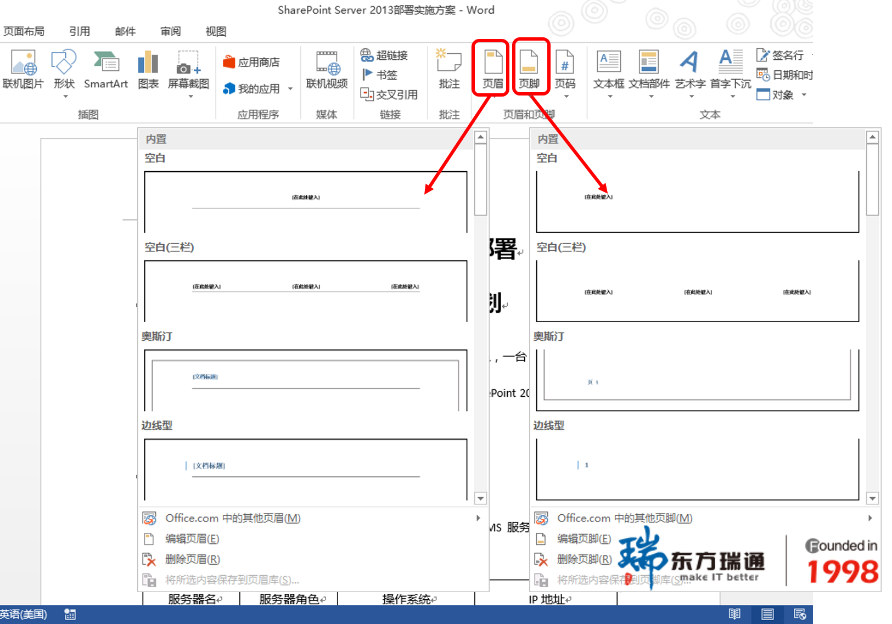892x624 pixels.
Task: Select the Blank (空白) footer thumbnail
Action: [x=697, y=202]
